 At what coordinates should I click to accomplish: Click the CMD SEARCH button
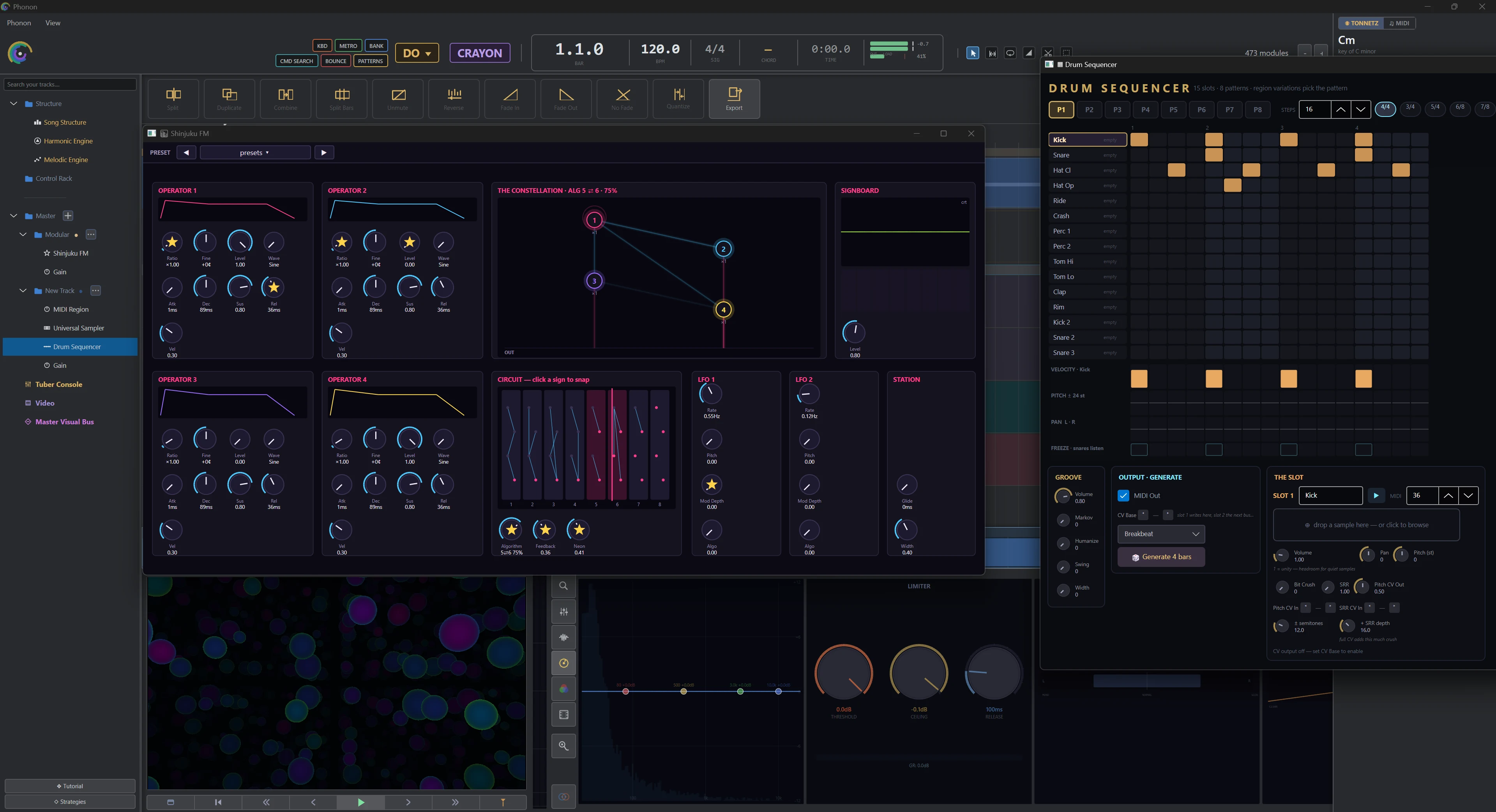pos(296,61)
